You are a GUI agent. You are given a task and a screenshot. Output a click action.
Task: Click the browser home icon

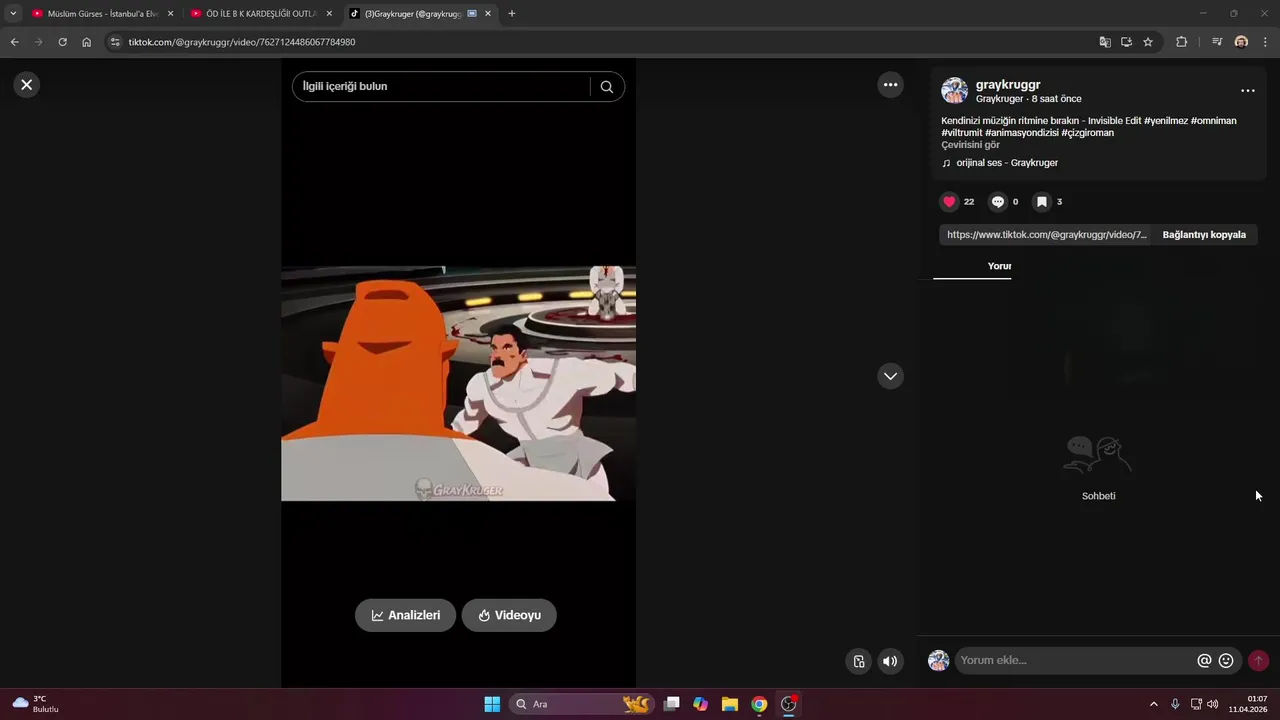[87, 42]
